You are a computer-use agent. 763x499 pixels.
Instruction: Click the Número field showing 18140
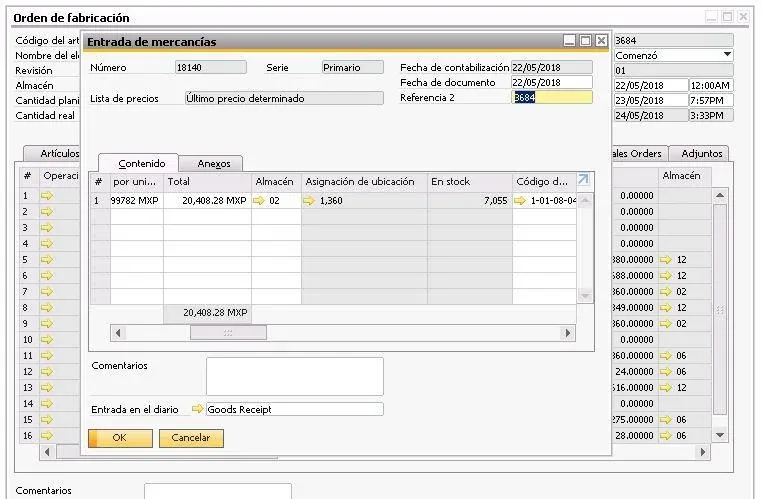pos(211,67)
